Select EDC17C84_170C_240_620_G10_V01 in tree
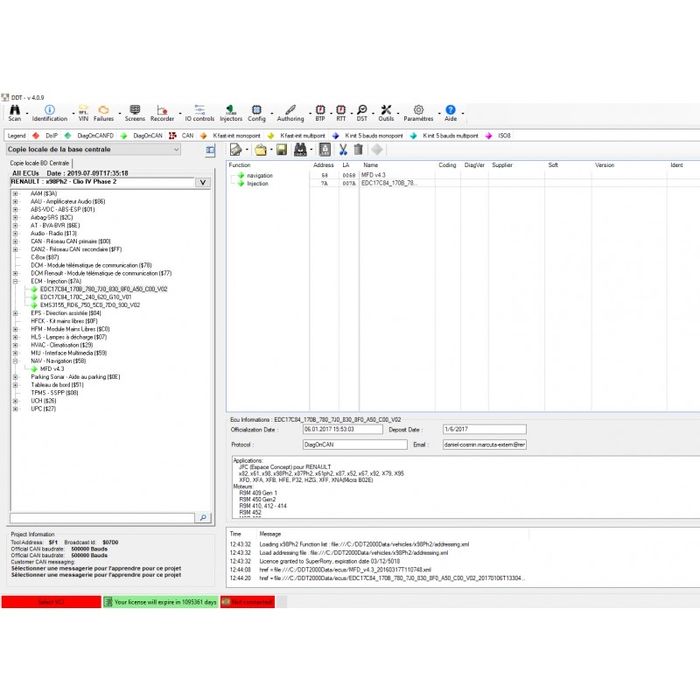This screenshot has width=700, height=700. pyautogui.click(x=86, y=297)
